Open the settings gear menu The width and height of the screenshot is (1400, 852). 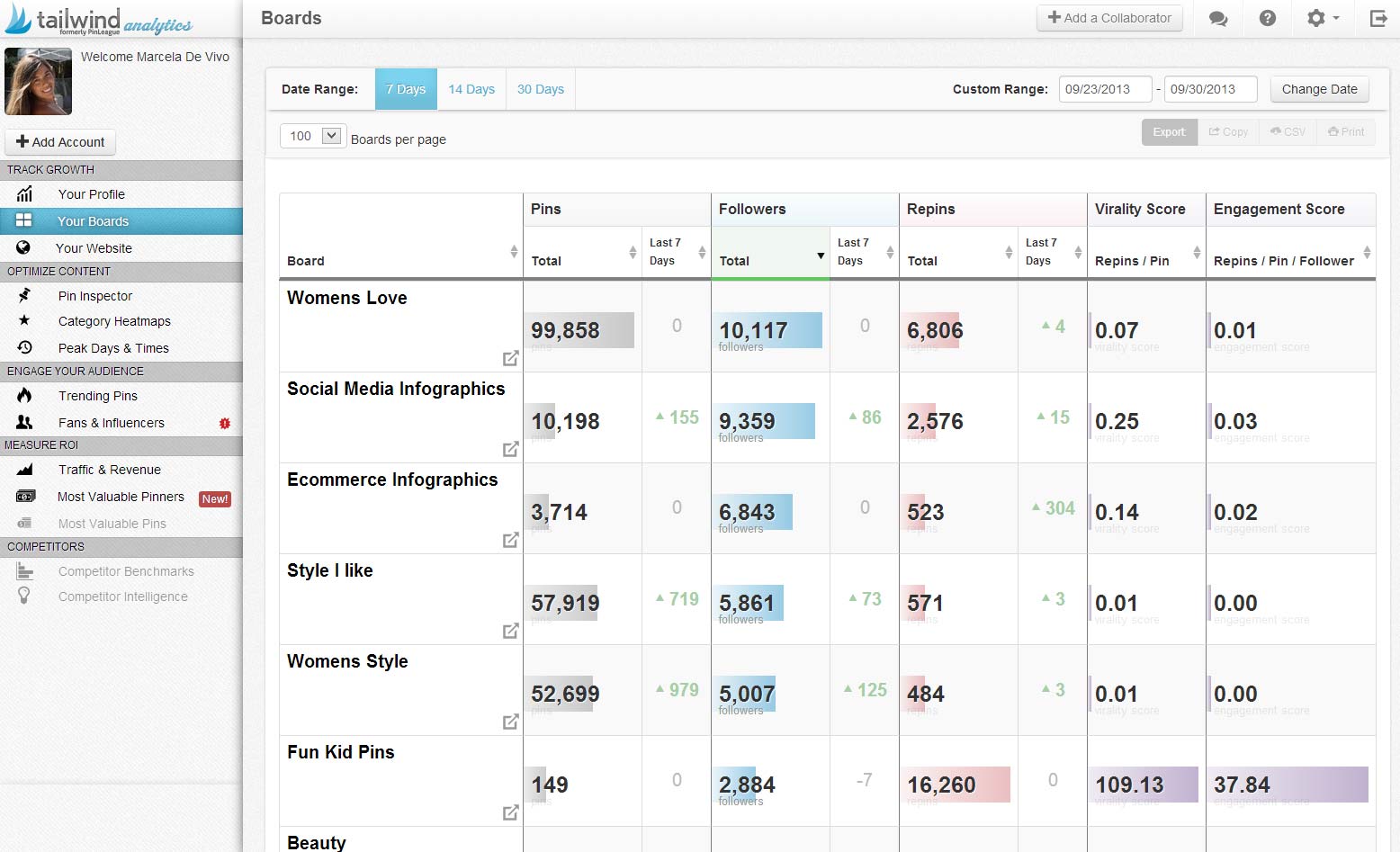coord(1323,18)
